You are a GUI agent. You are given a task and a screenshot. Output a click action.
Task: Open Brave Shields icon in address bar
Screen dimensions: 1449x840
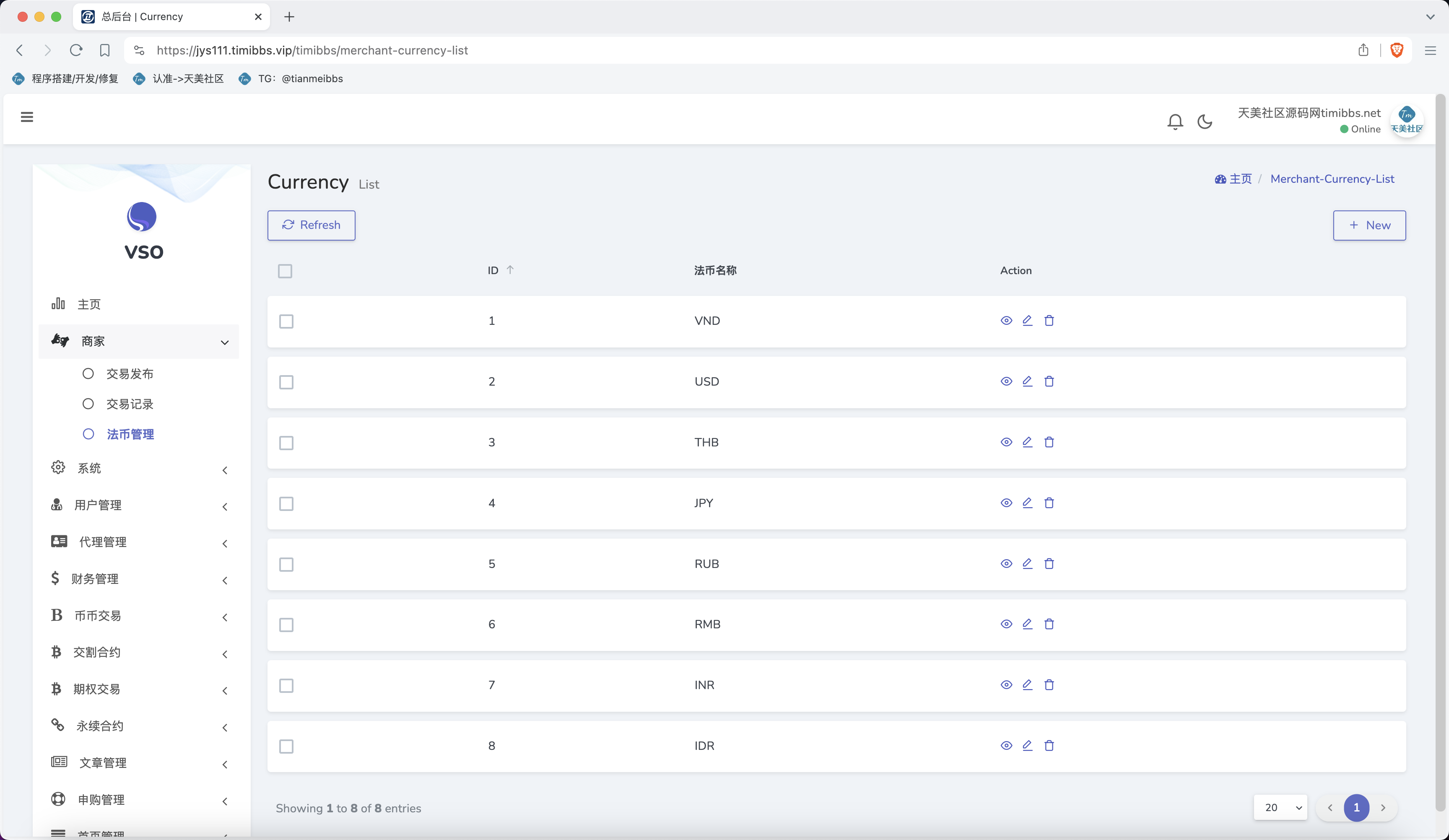pyautogui.click(x=1397, y=50)
